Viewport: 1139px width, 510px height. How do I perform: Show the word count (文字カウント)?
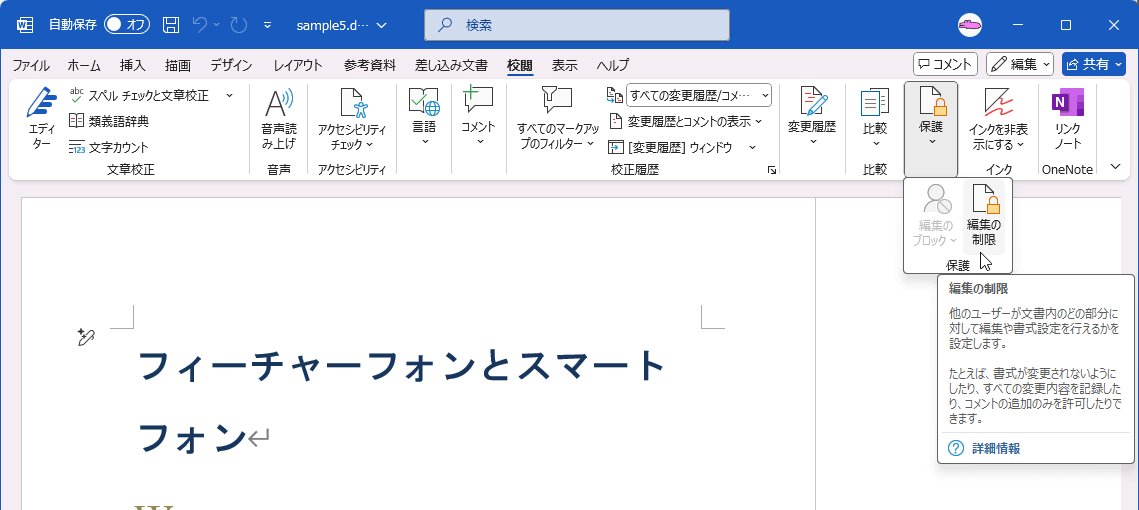coord(109,147)
